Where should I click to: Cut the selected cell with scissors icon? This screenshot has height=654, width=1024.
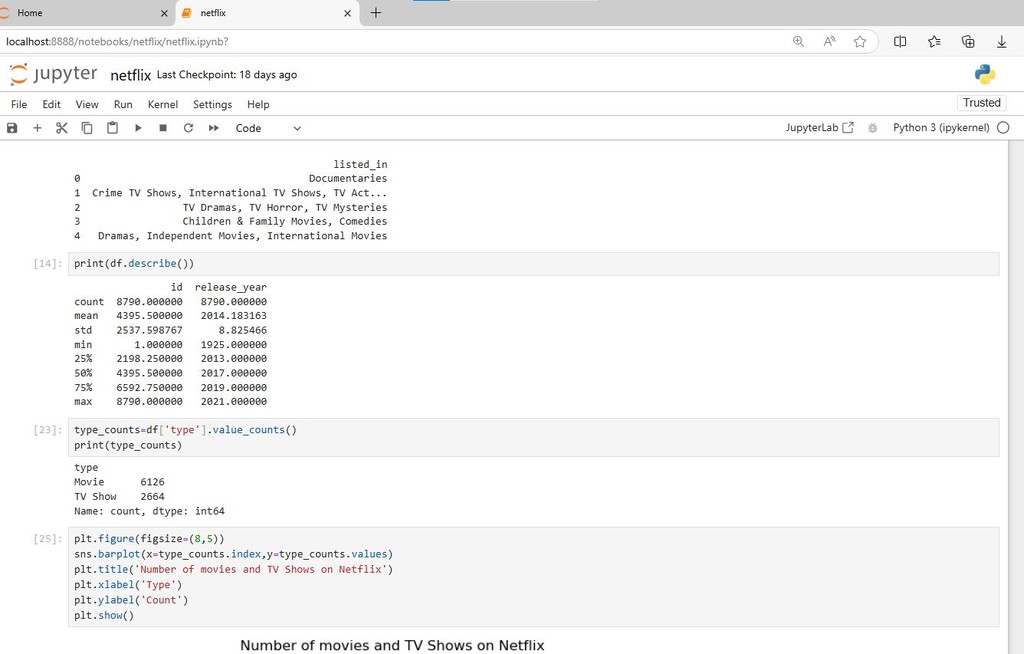click(61, 128)
